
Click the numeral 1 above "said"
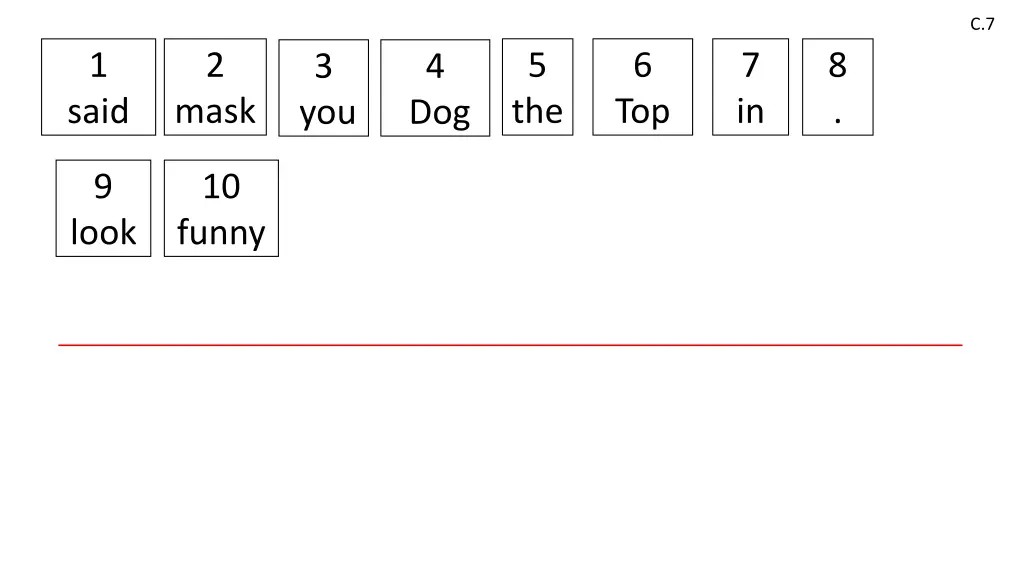click(x=98, y=66)
